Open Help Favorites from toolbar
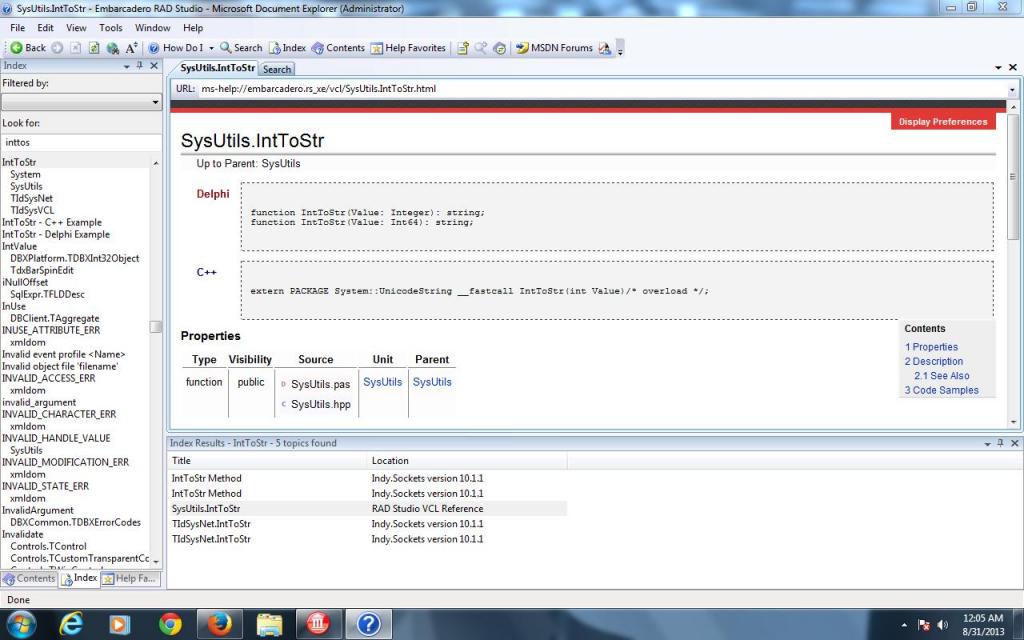 point(408,48)
